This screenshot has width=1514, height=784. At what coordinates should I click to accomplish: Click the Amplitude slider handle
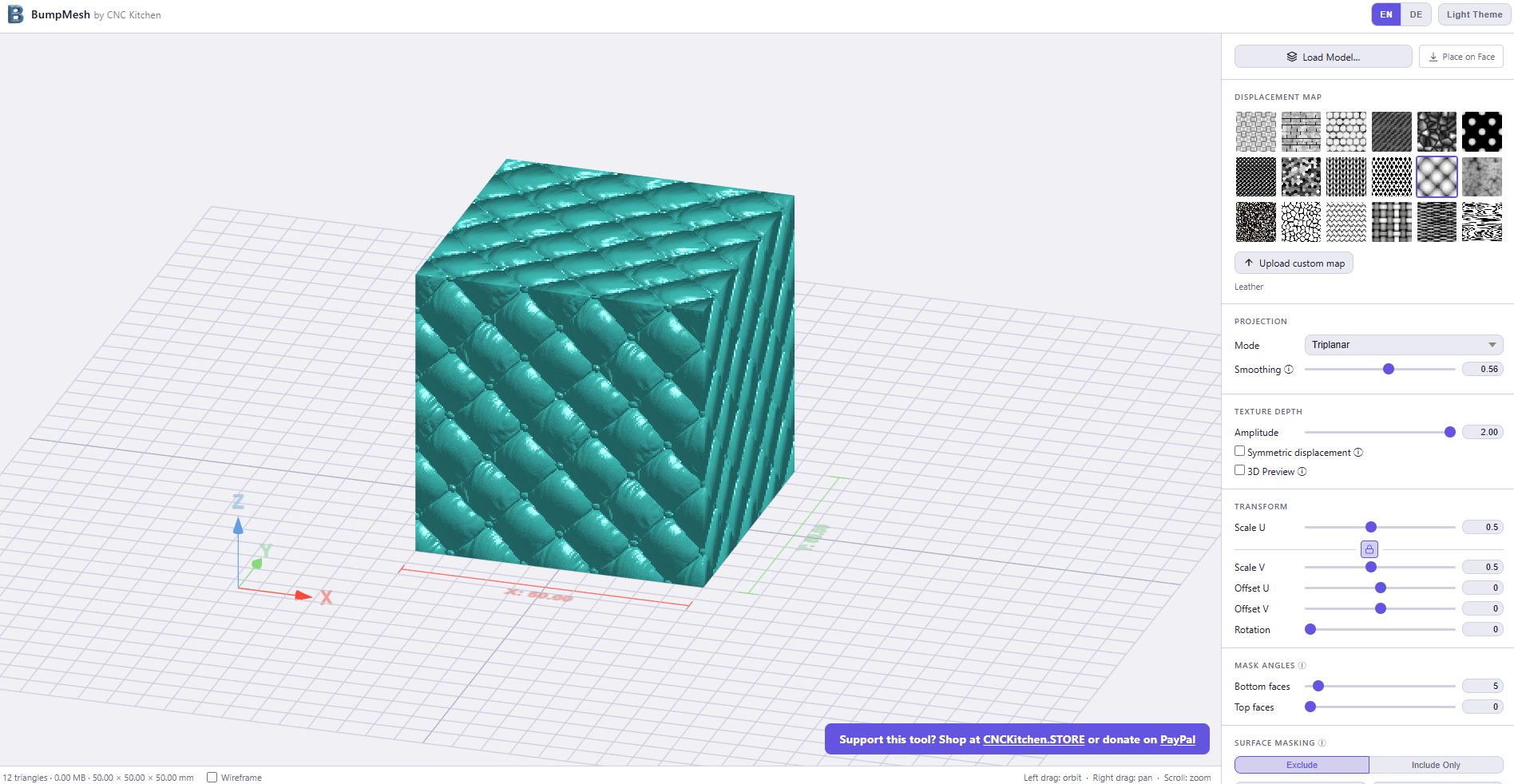[x=1449, y=432]
